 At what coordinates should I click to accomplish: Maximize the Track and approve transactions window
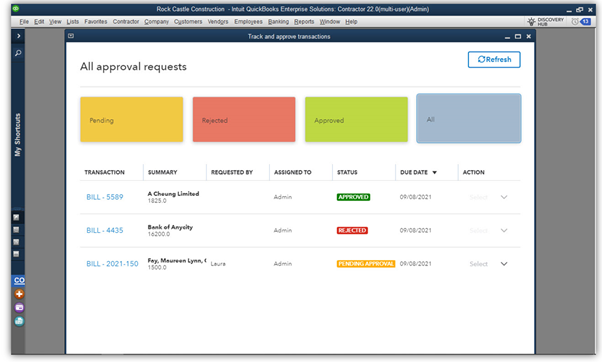[x=518, y=36]
